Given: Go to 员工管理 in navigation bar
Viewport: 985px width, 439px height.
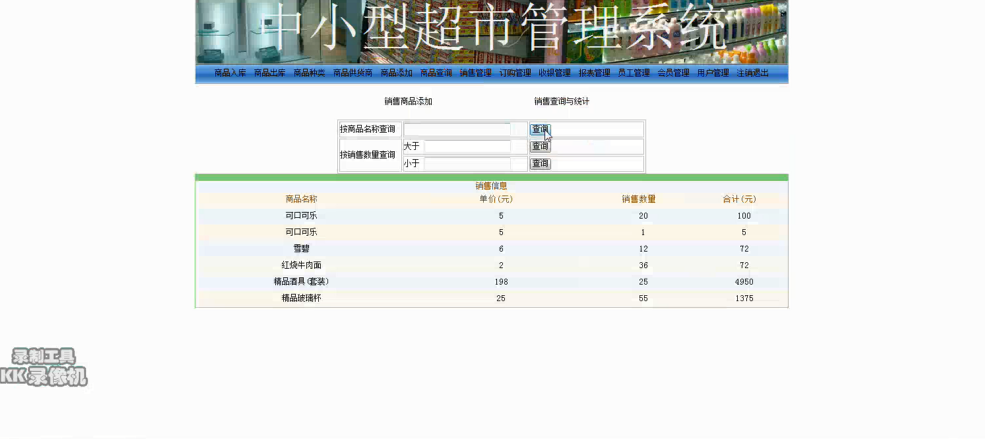Looking at the screenshot, I should [634, 73].
